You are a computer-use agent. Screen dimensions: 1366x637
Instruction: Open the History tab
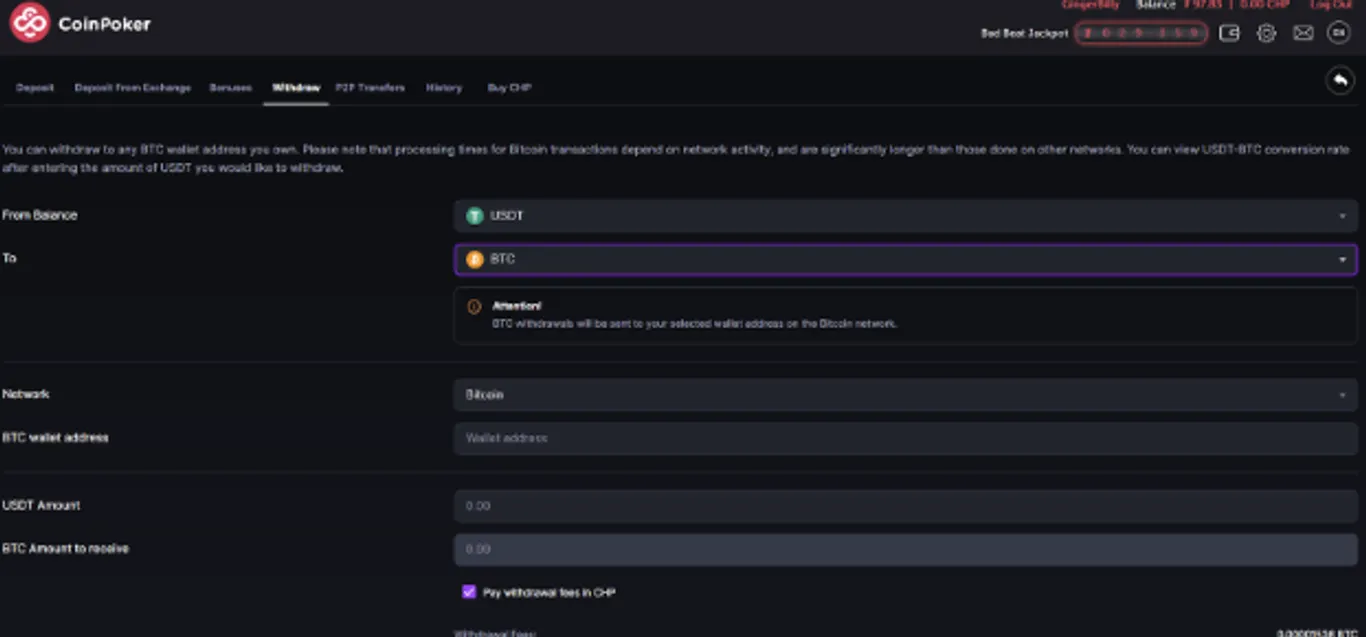pos(444,88)
